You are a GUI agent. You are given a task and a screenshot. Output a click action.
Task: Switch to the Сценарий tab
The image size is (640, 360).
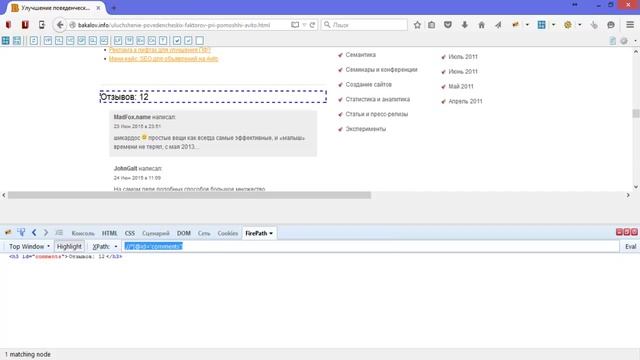tap(156, 233)
